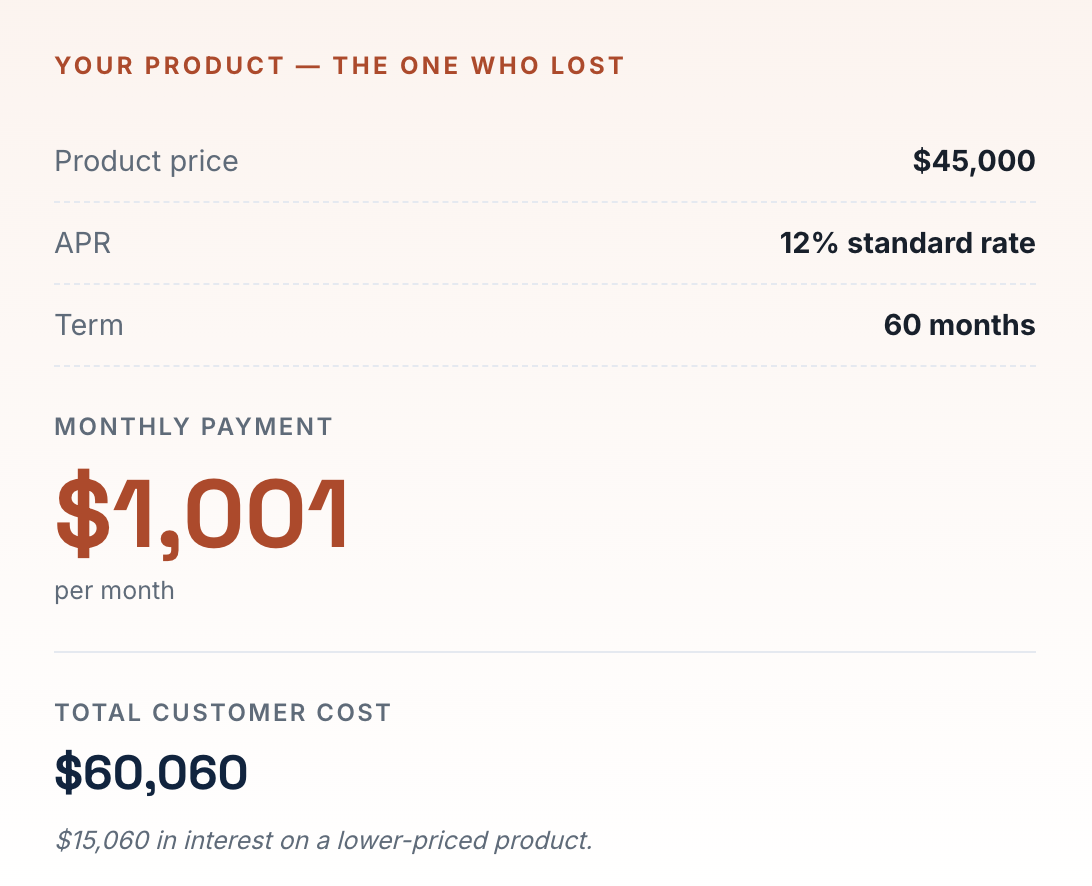Click the $45,000 product price value

974,161
